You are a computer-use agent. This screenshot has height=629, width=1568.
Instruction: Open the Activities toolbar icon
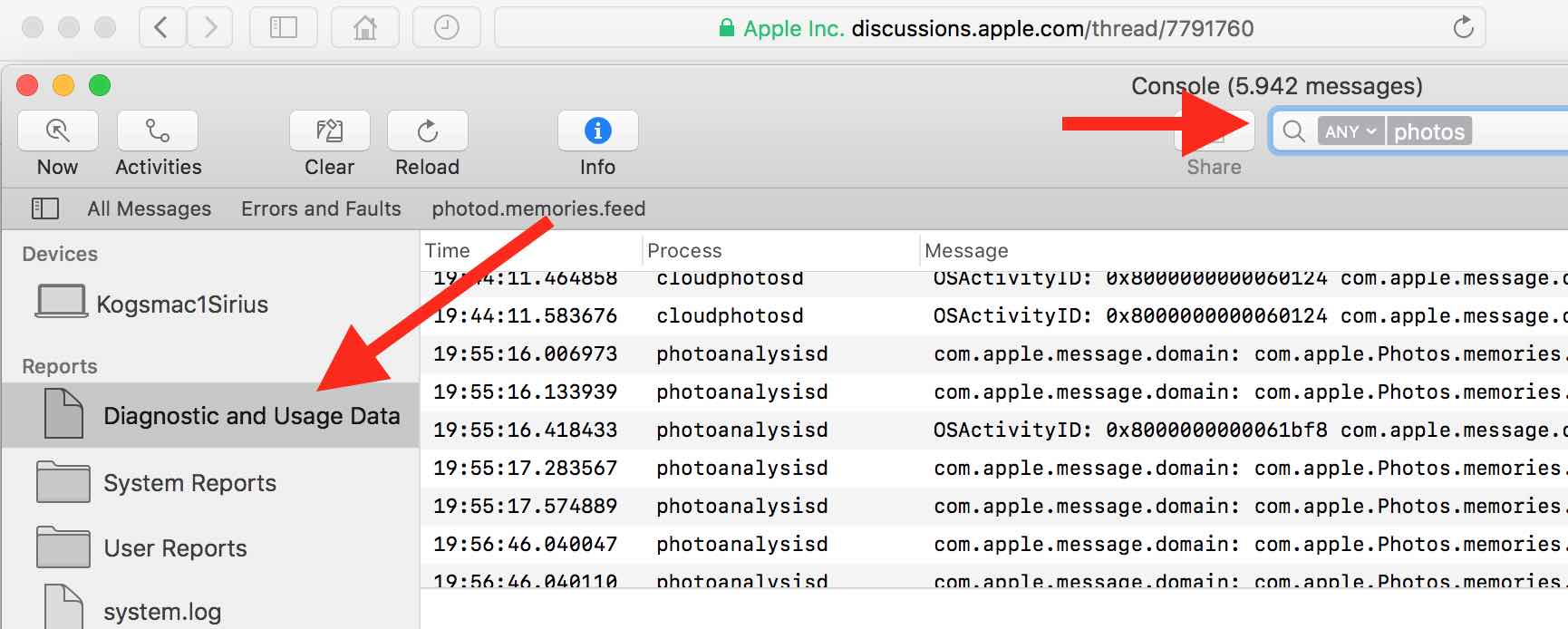(158, 131)
